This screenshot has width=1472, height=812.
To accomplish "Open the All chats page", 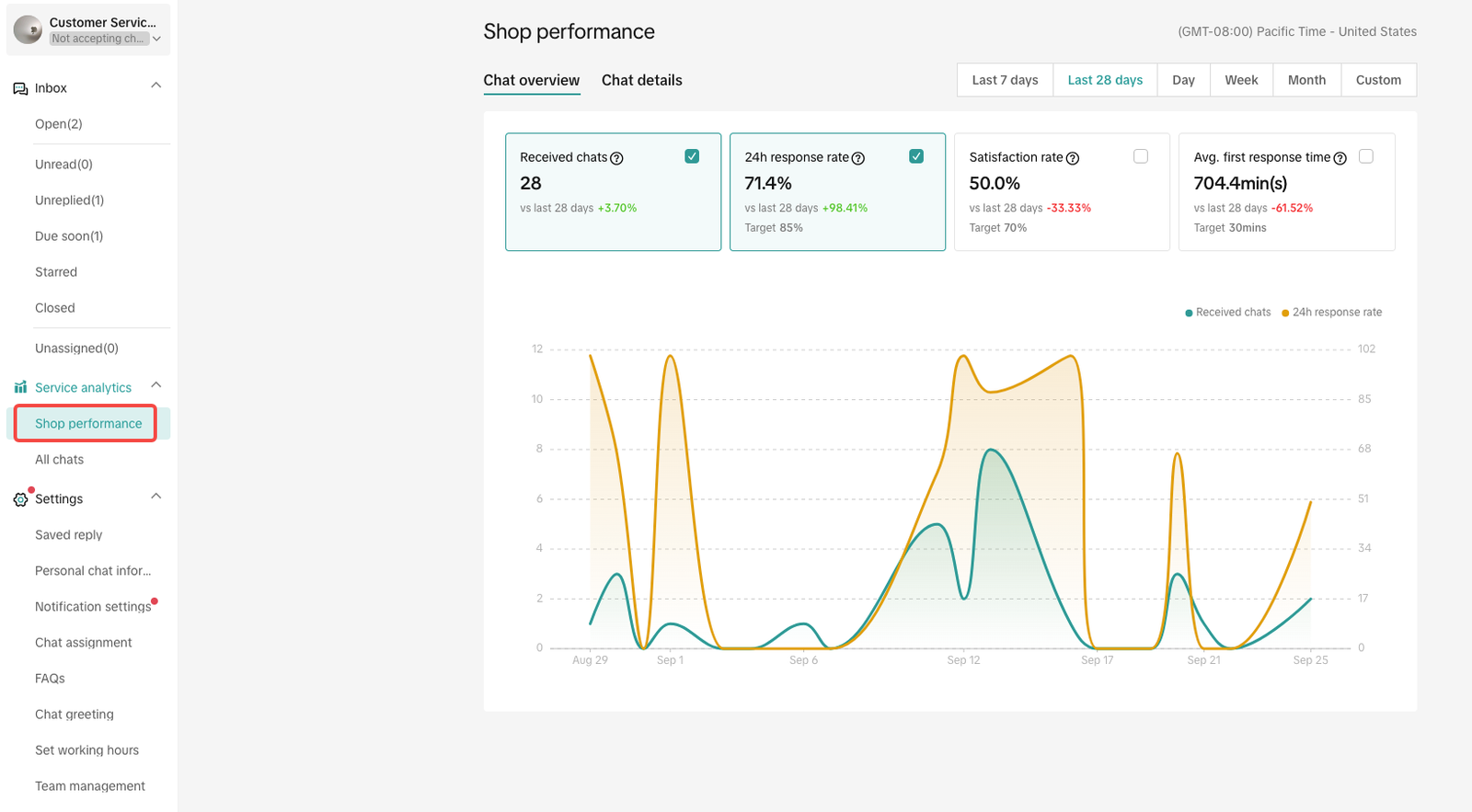I will click(x=59, y=460).
